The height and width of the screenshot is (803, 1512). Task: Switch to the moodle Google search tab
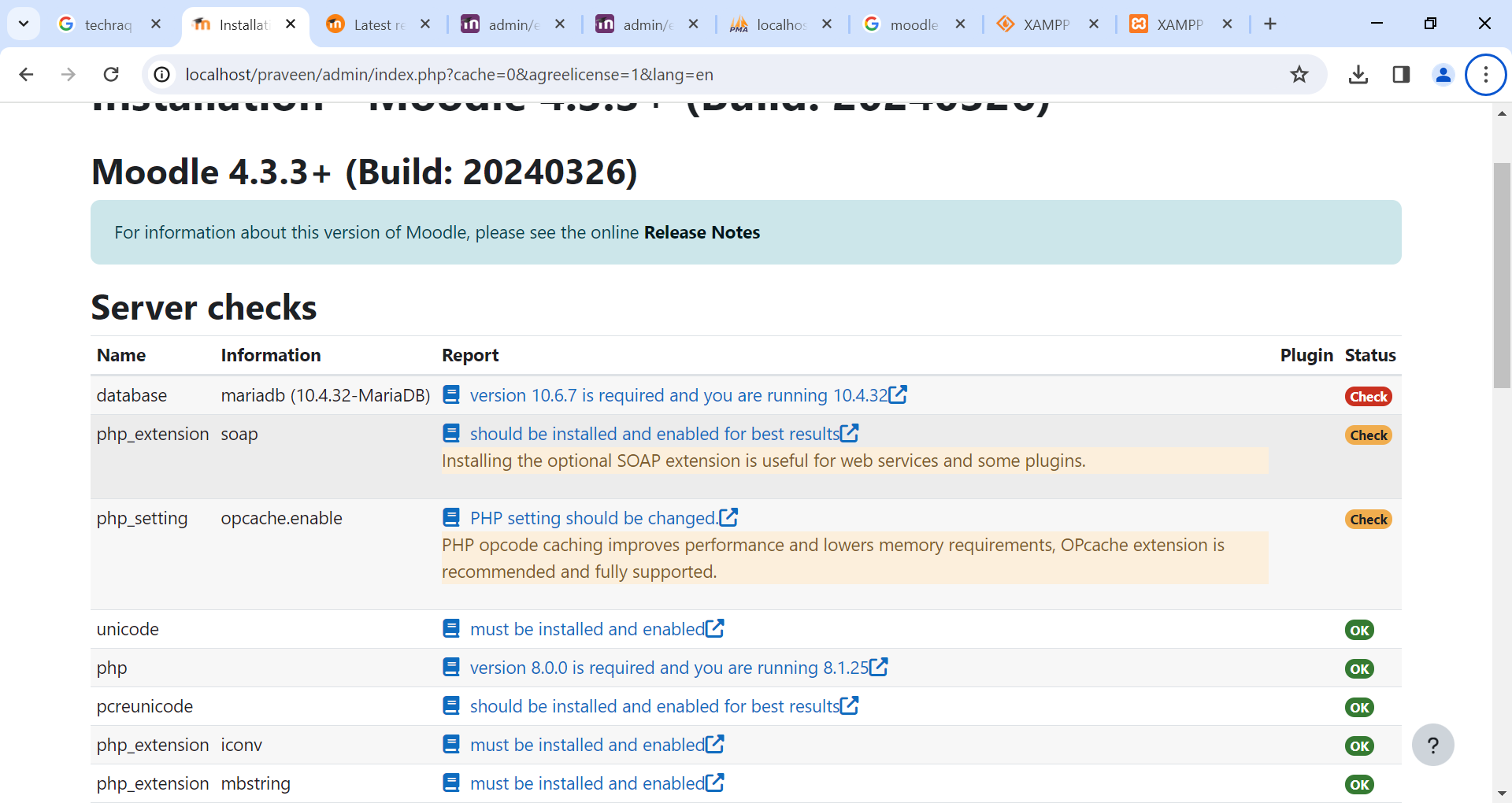(913, 24)
